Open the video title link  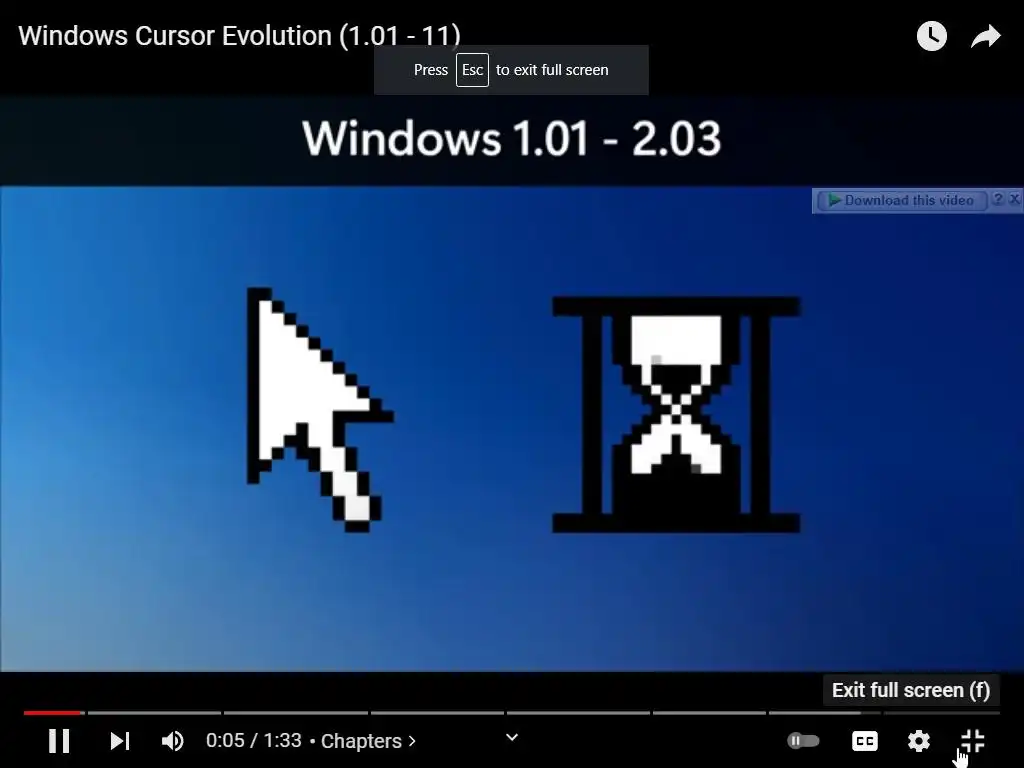239,36
